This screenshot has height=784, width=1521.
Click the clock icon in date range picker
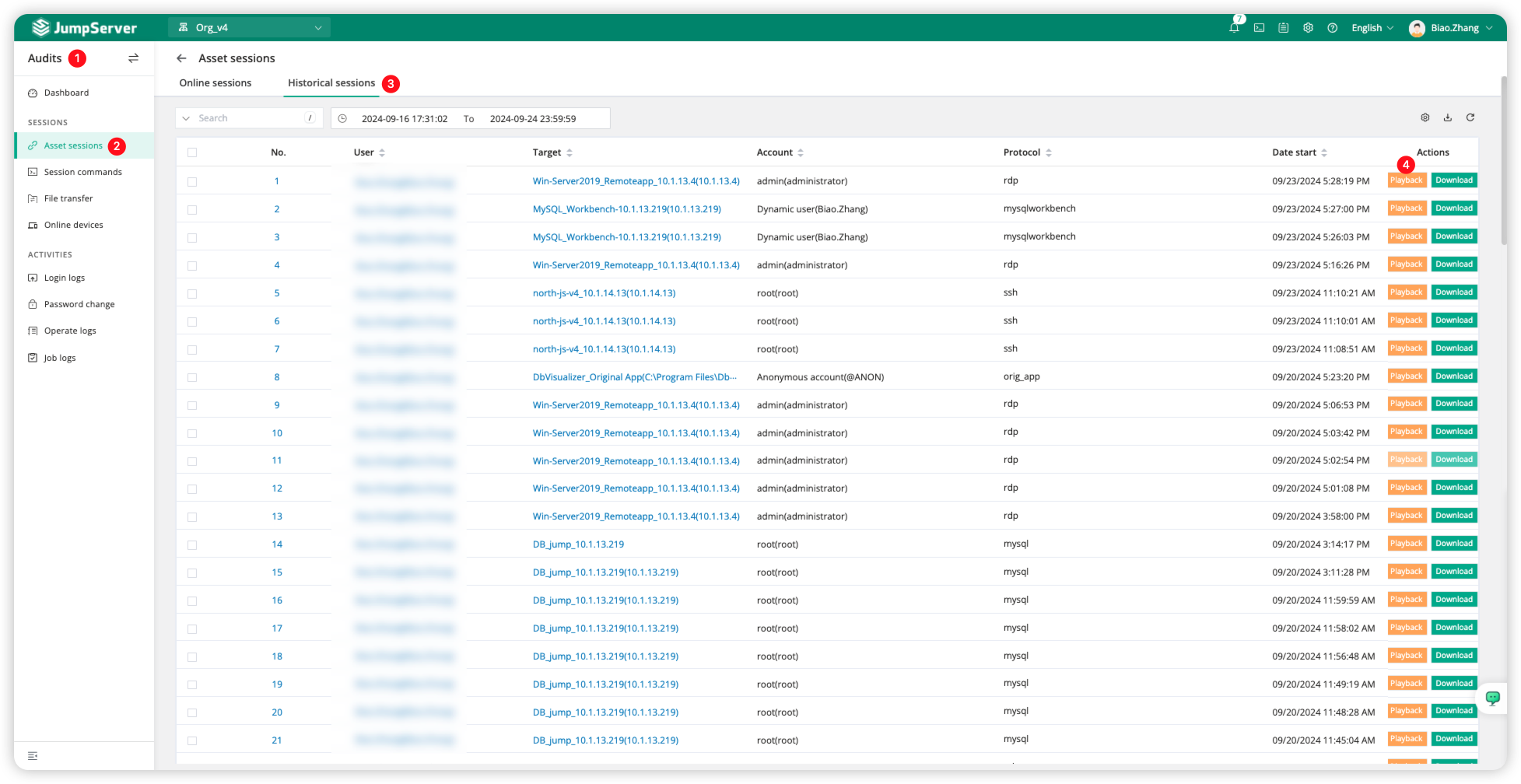[342, 118]
